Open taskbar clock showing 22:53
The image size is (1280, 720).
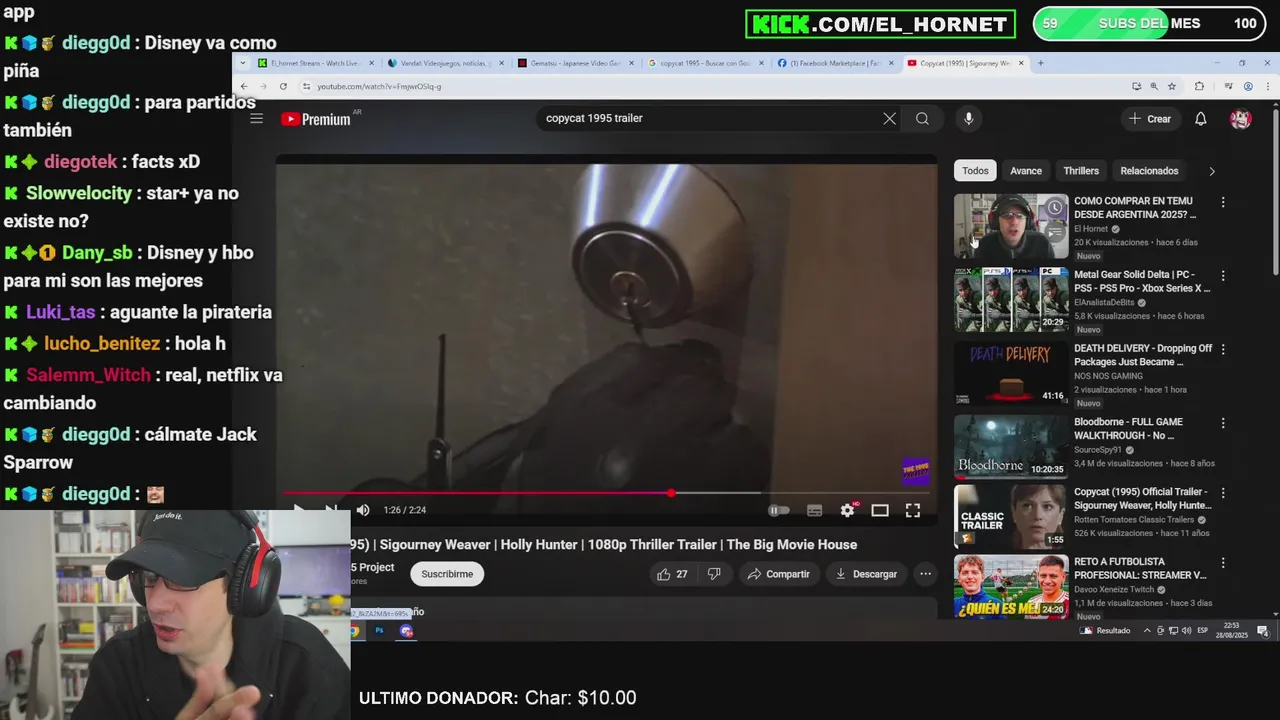point(1232,631)
